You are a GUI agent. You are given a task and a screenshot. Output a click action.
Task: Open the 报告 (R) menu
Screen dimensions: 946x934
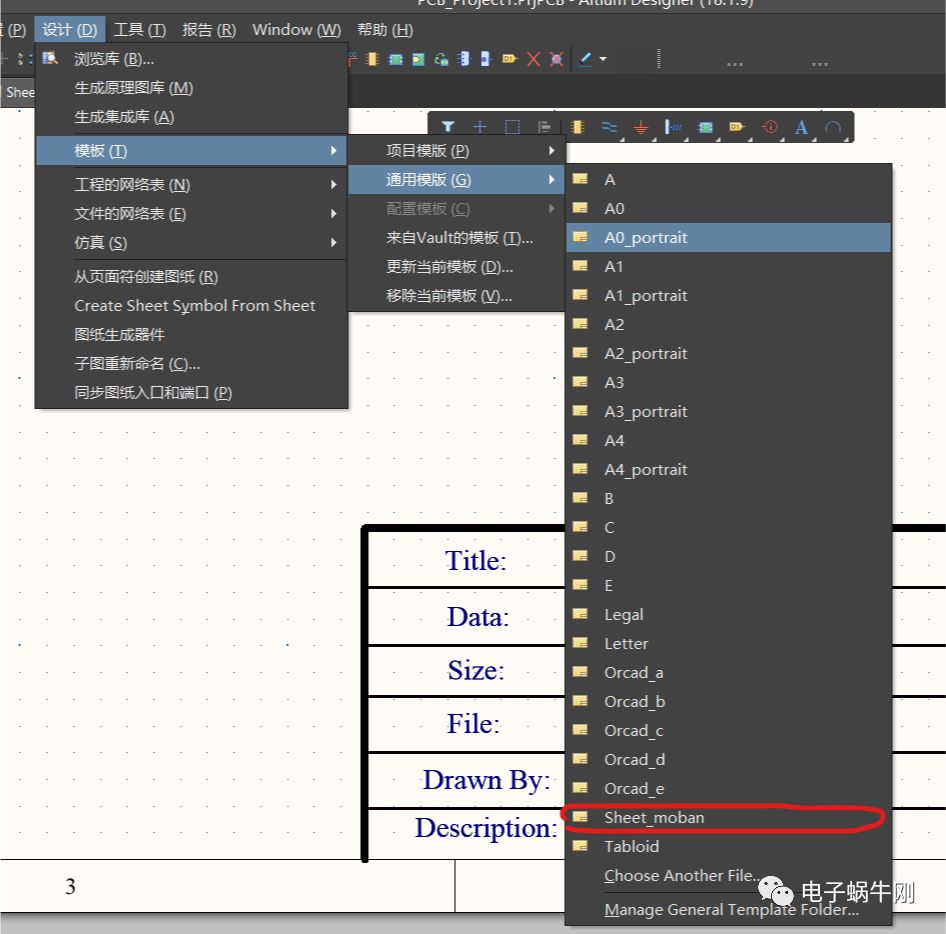pos(209,30)
